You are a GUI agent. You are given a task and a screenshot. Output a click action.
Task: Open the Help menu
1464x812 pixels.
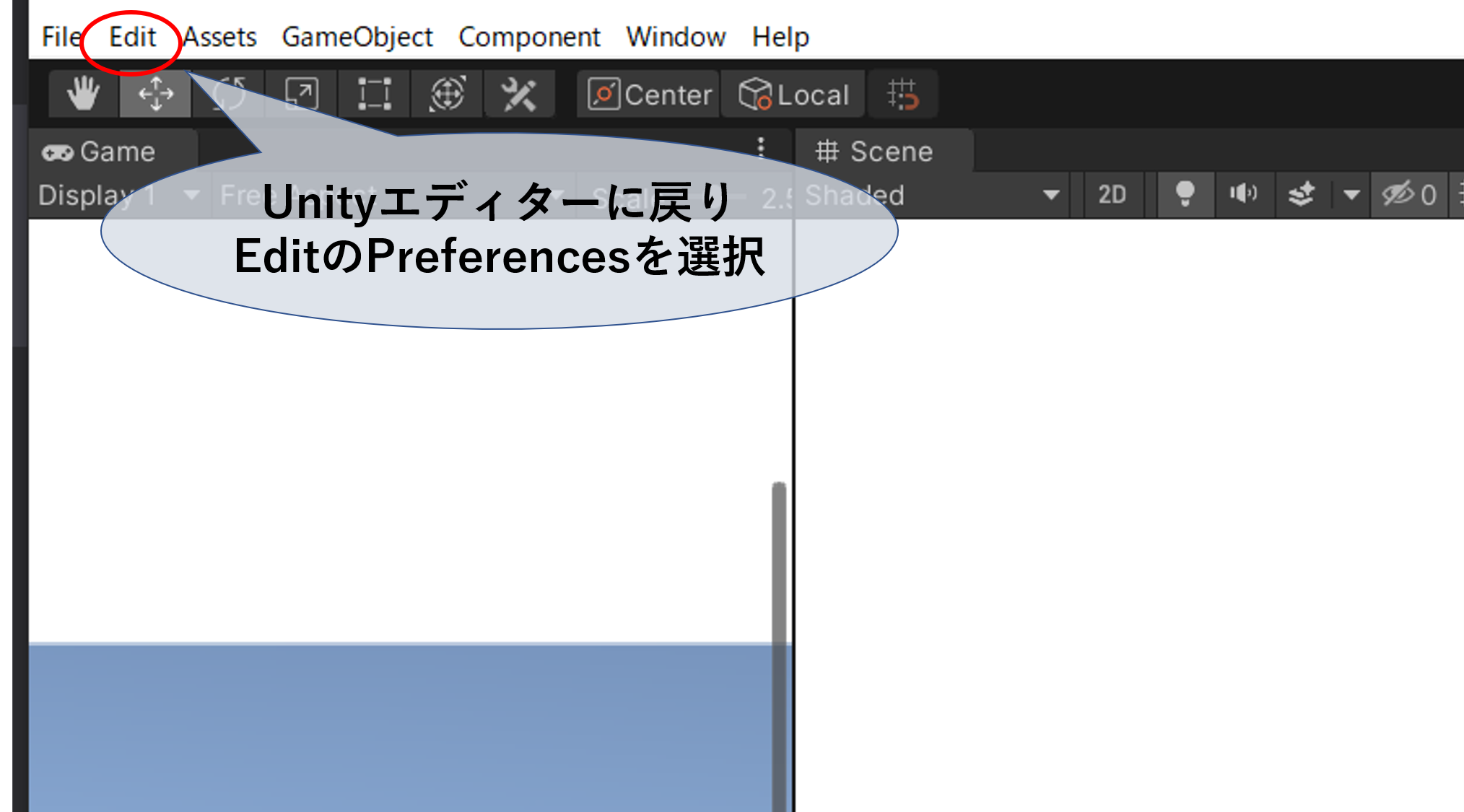pyautogui.click(x=780, y=37)
